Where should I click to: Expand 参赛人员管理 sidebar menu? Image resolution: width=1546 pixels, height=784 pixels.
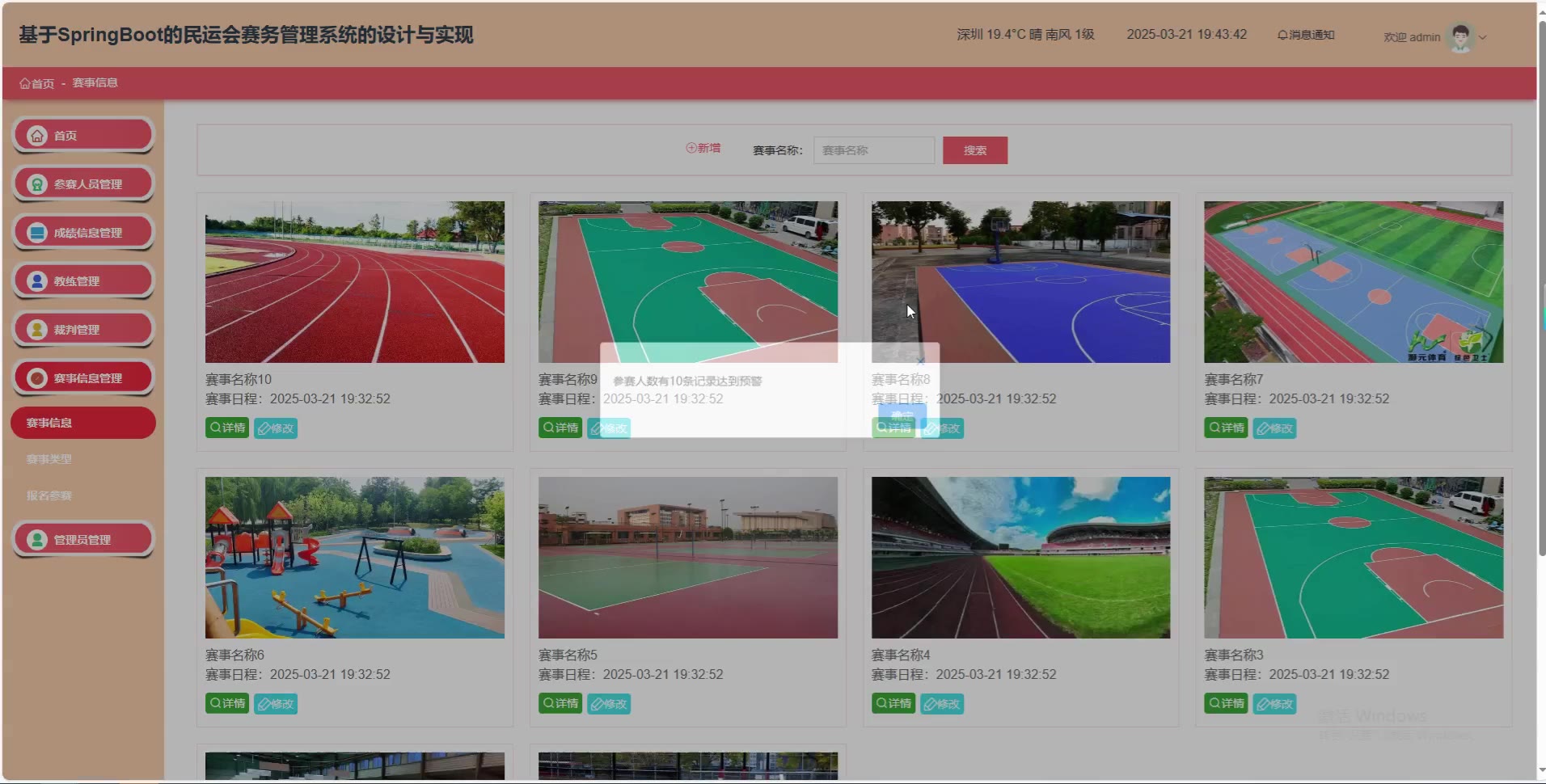83,184
